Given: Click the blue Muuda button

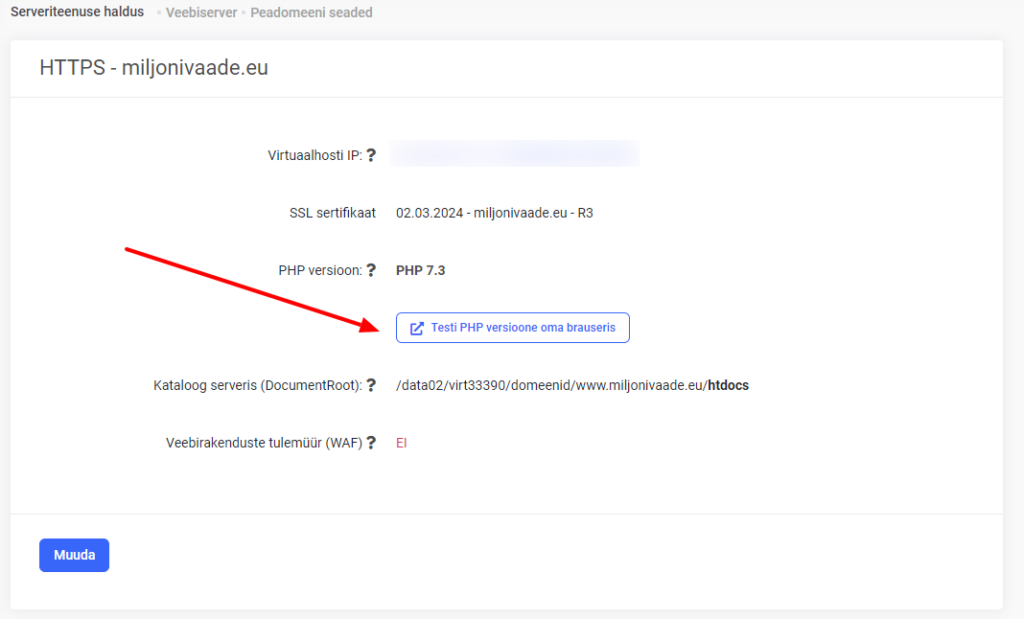Looking at the screenshot, I should (x=74, y=555).
